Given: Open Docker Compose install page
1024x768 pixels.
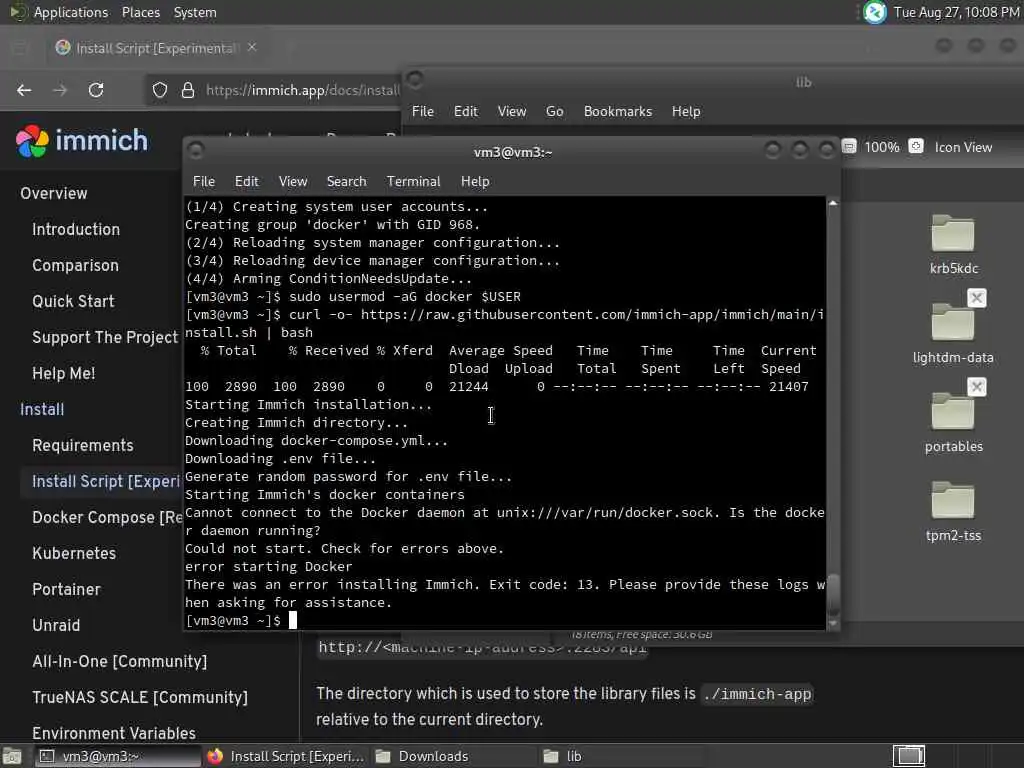Looking at the screenshot, I should pos(107,517).
